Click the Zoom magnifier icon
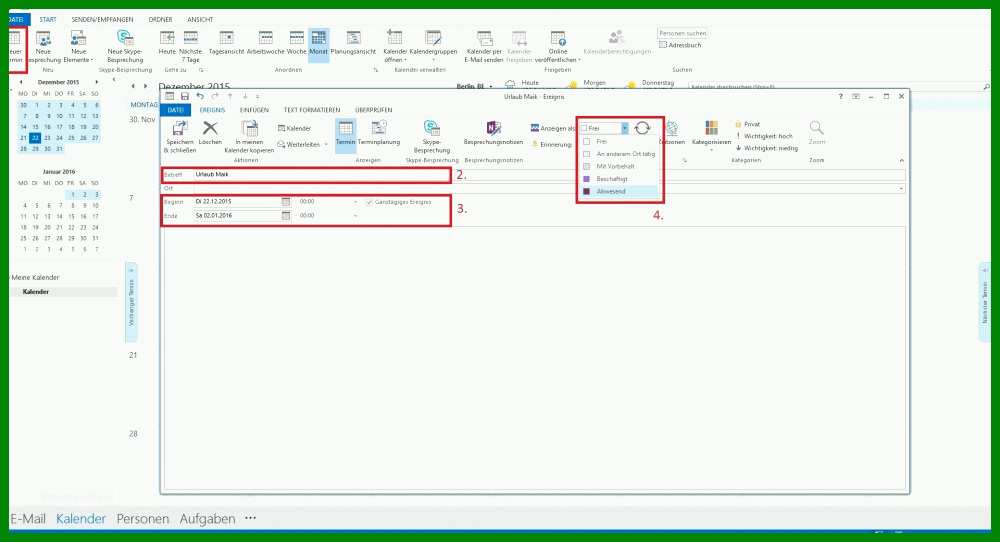This screenshot has height=542, width=1000. [x=816, y=128]
